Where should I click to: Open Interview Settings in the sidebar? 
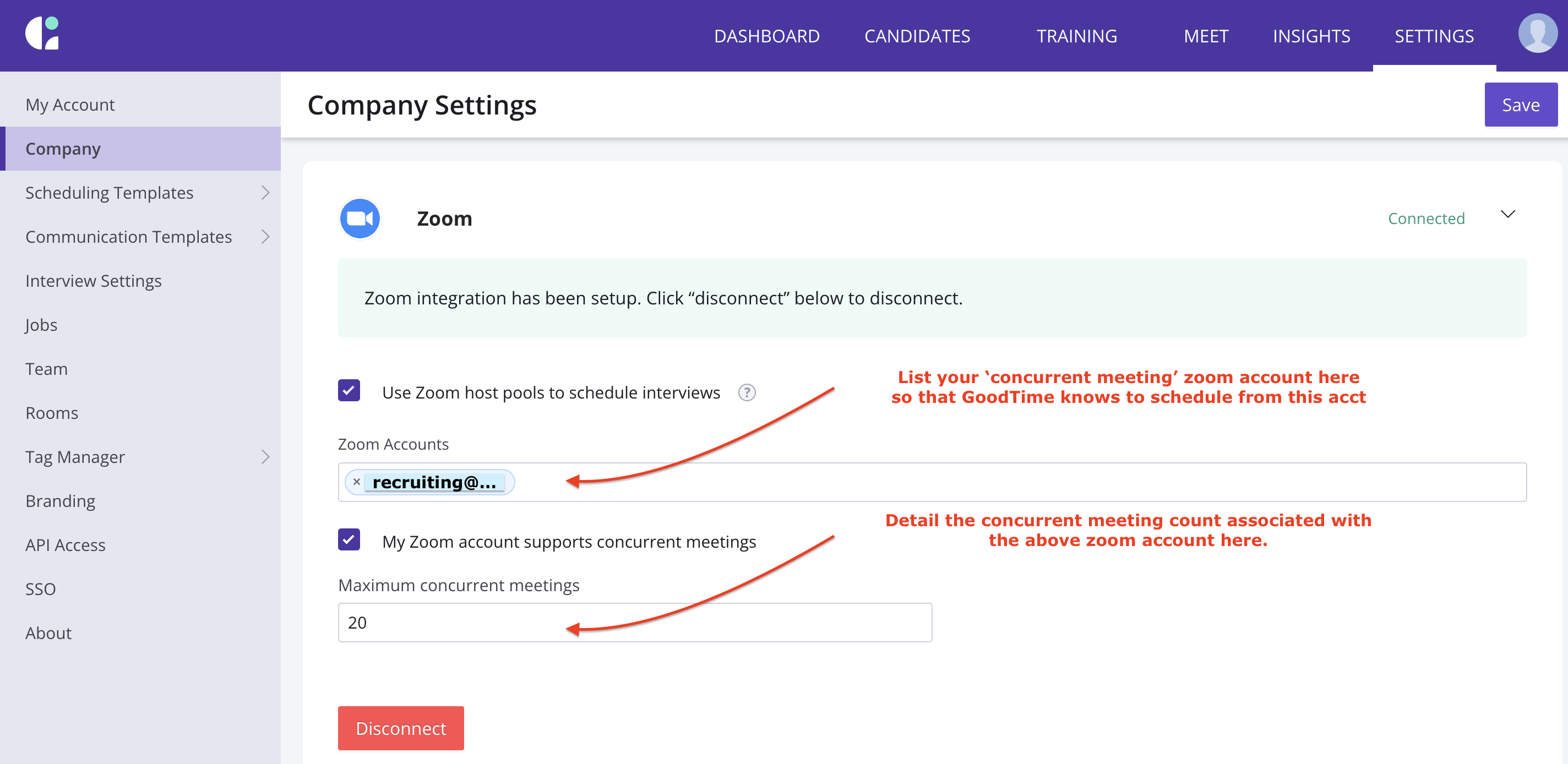click(93, 281)
